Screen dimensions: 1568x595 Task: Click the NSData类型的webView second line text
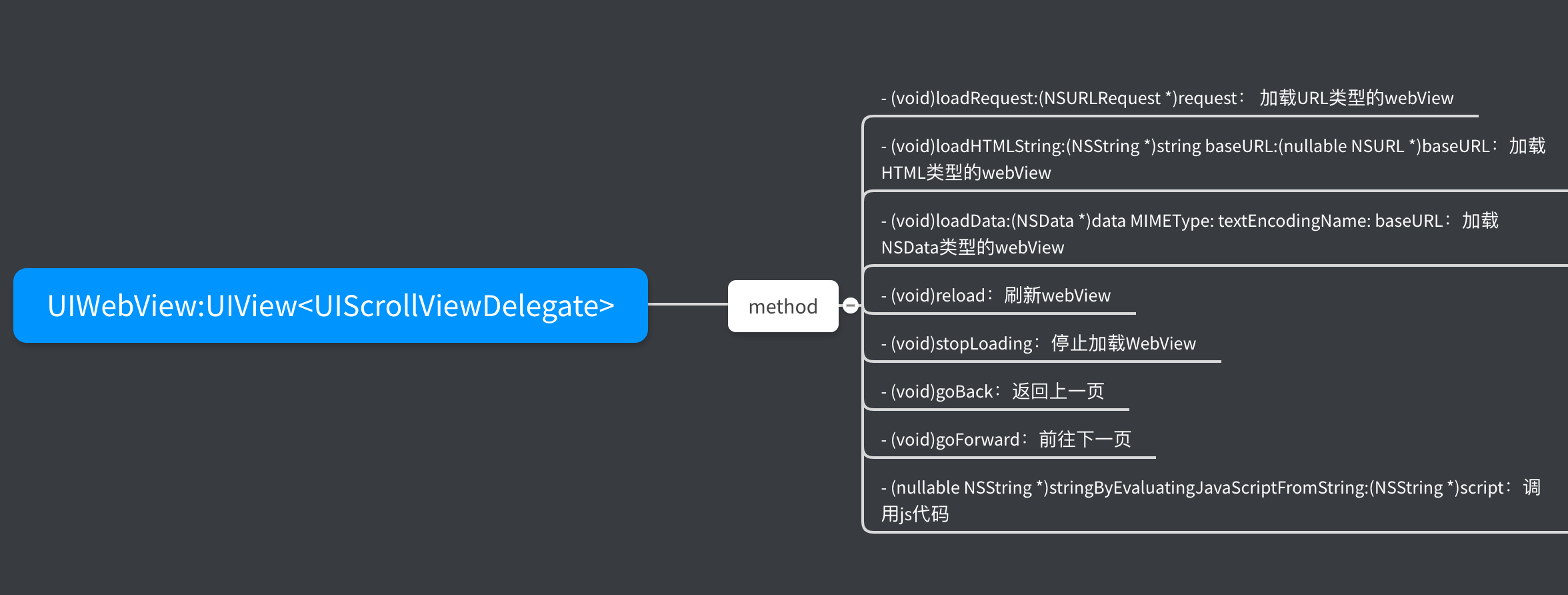pyautogui.click(x=972, y=247)
